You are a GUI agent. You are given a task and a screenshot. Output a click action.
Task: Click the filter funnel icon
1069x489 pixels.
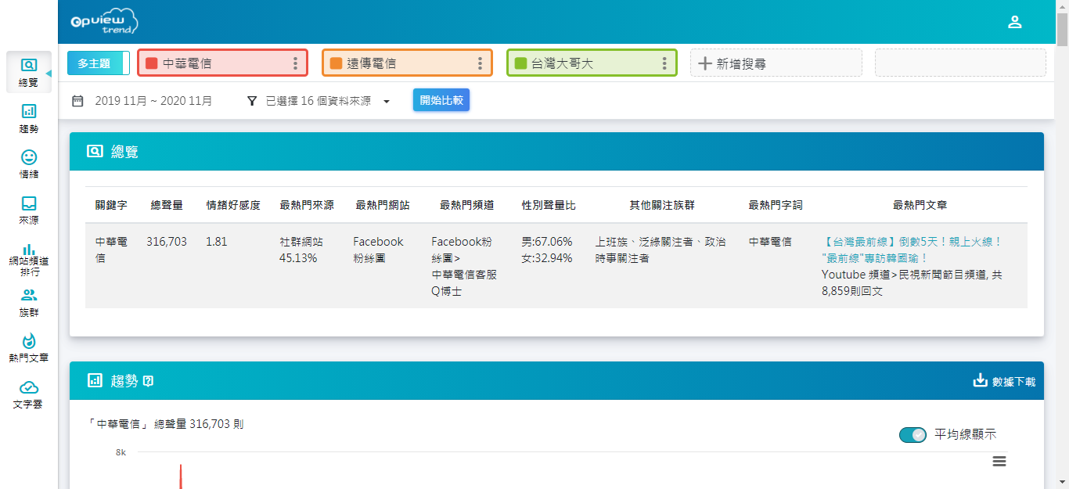click(252, 101)
